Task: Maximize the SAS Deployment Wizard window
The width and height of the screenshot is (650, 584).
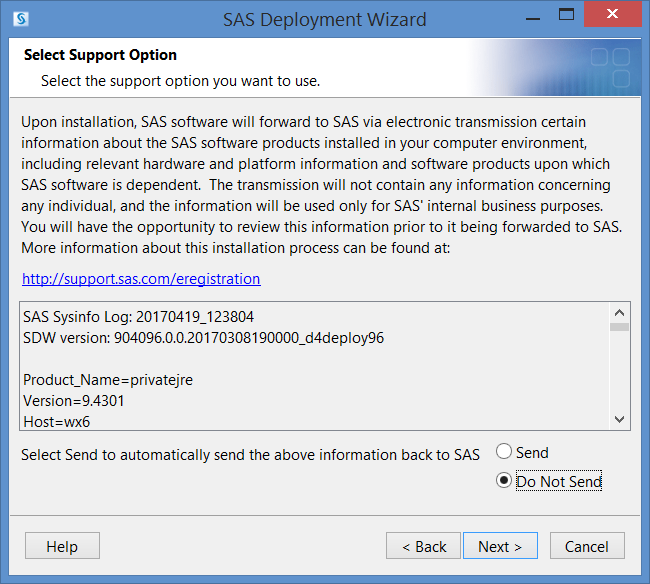Action: pyautogui.click(x=566, y=15)
